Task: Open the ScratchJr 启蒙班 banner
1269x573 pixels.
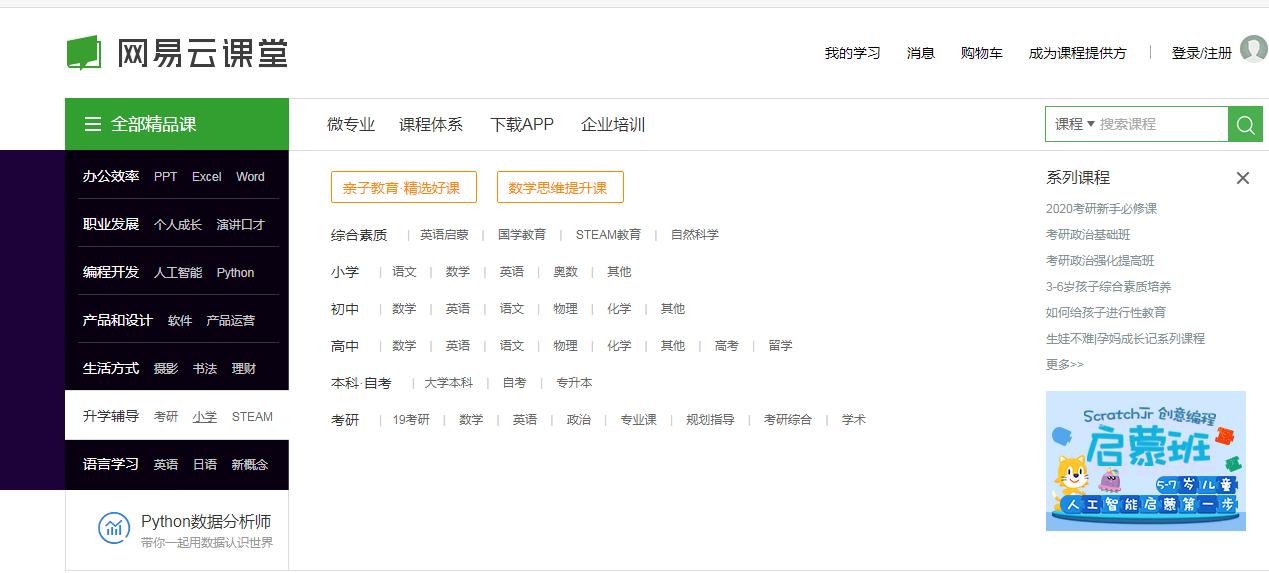Action: [x=1146, y=461]
